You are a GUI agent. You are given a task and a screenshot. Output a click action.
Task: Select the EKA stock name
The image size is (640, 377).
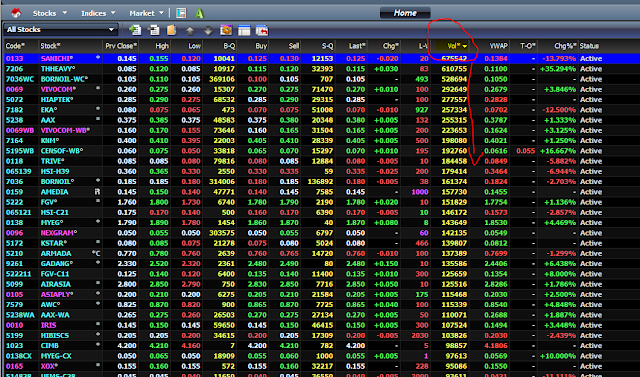[48, 109]
